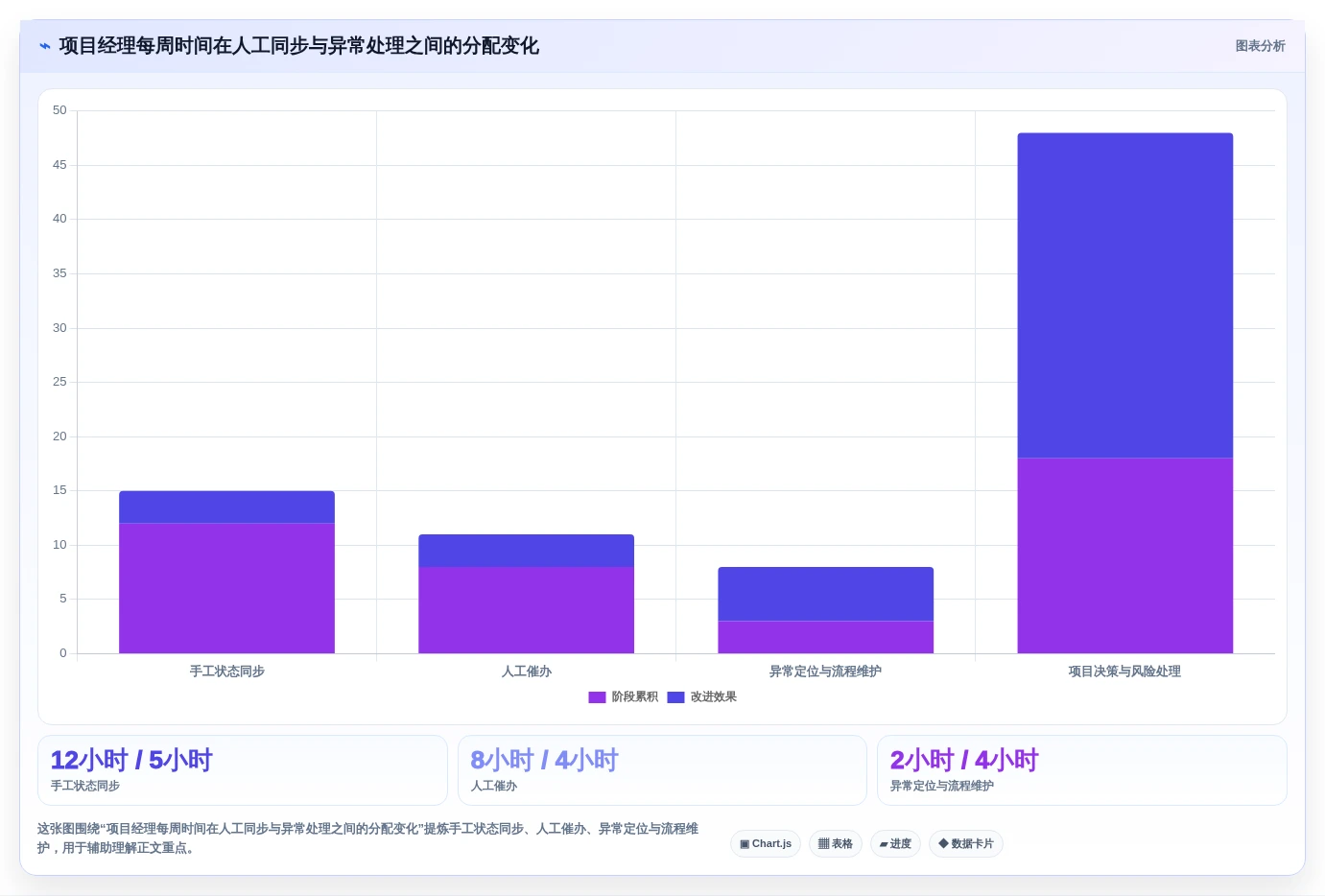Click the 异常定位与流程维护 caption in the third card

click(x=942, y=786)
